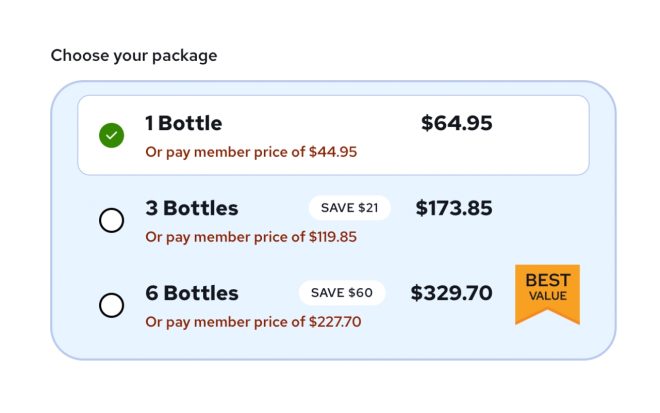Image resolution: width=660 pixels, height=413 pixels.
Task: Click the 6 Bottles option row
Action: pyautogui.click(x=333, y=305)
